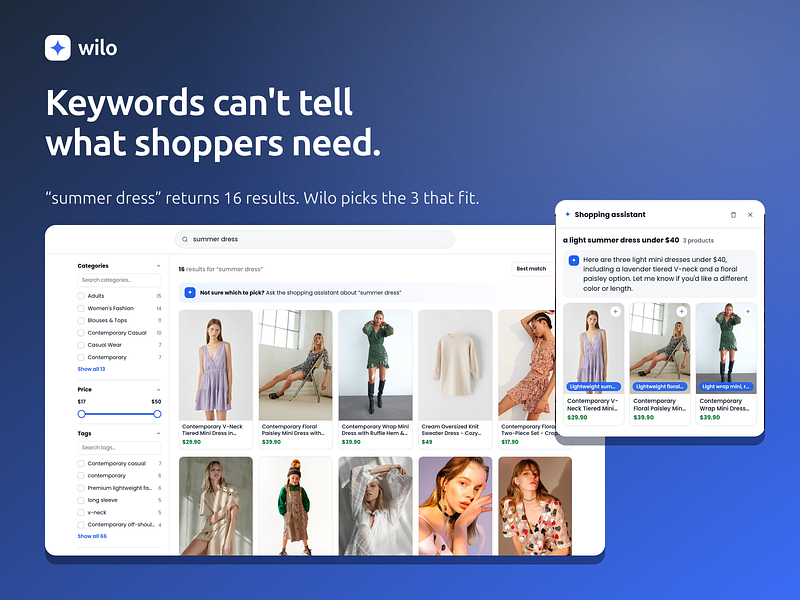Click the blue assistant icon in the 'Not sure which to pick?' banner
Image resolution: width=800 pixels, height=600 pixels.
190,293
